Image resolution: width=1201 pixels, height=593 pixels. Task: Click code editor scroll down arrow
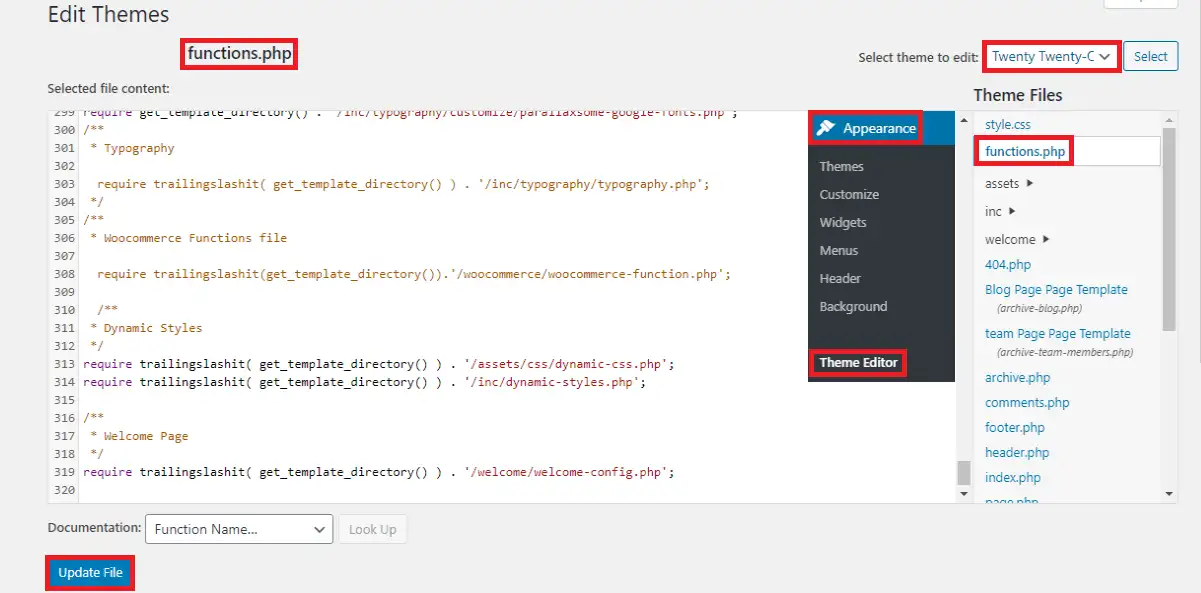963,494
